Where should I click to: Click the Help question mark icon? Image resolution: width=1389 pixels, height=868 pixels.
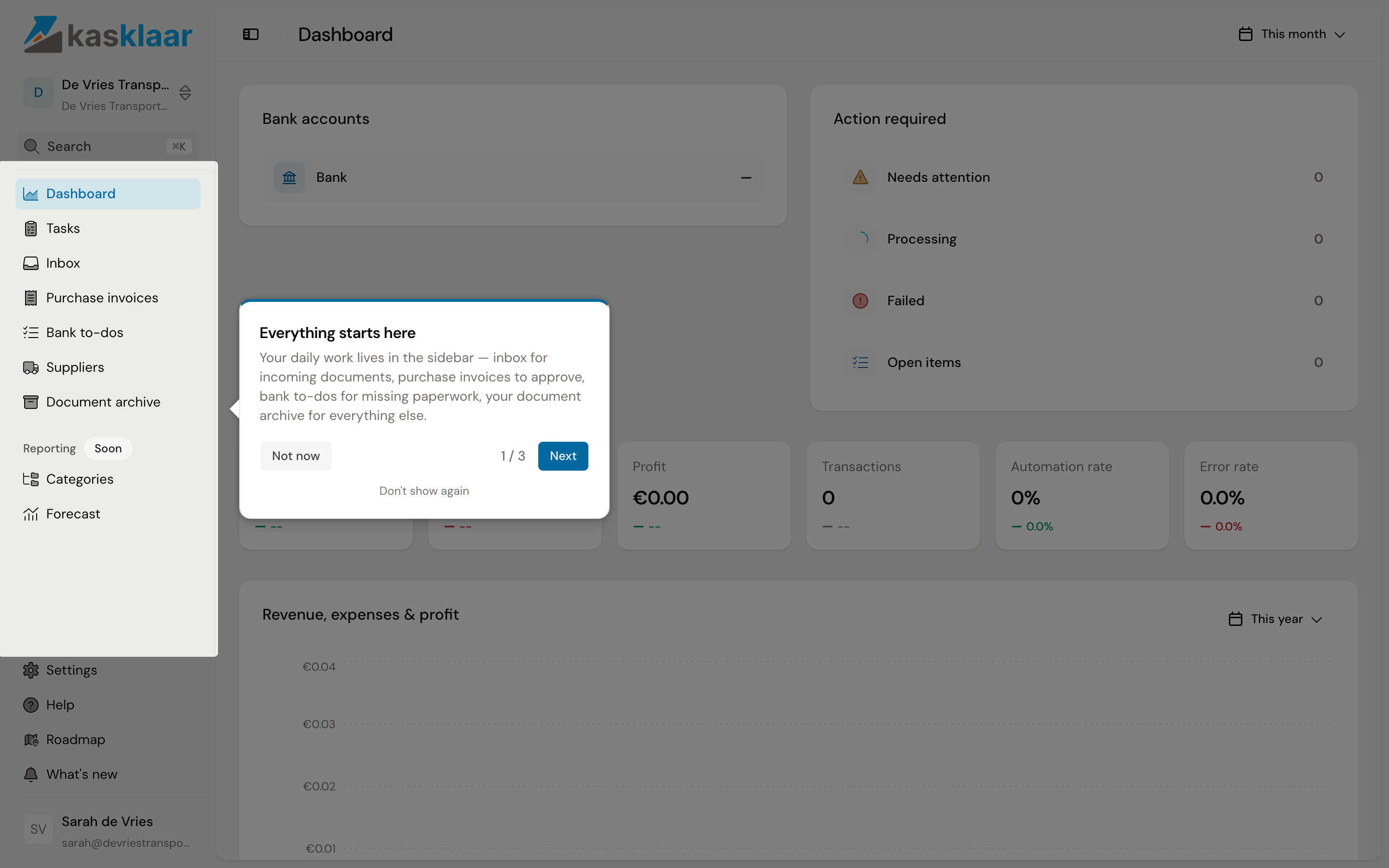[30, 705]
